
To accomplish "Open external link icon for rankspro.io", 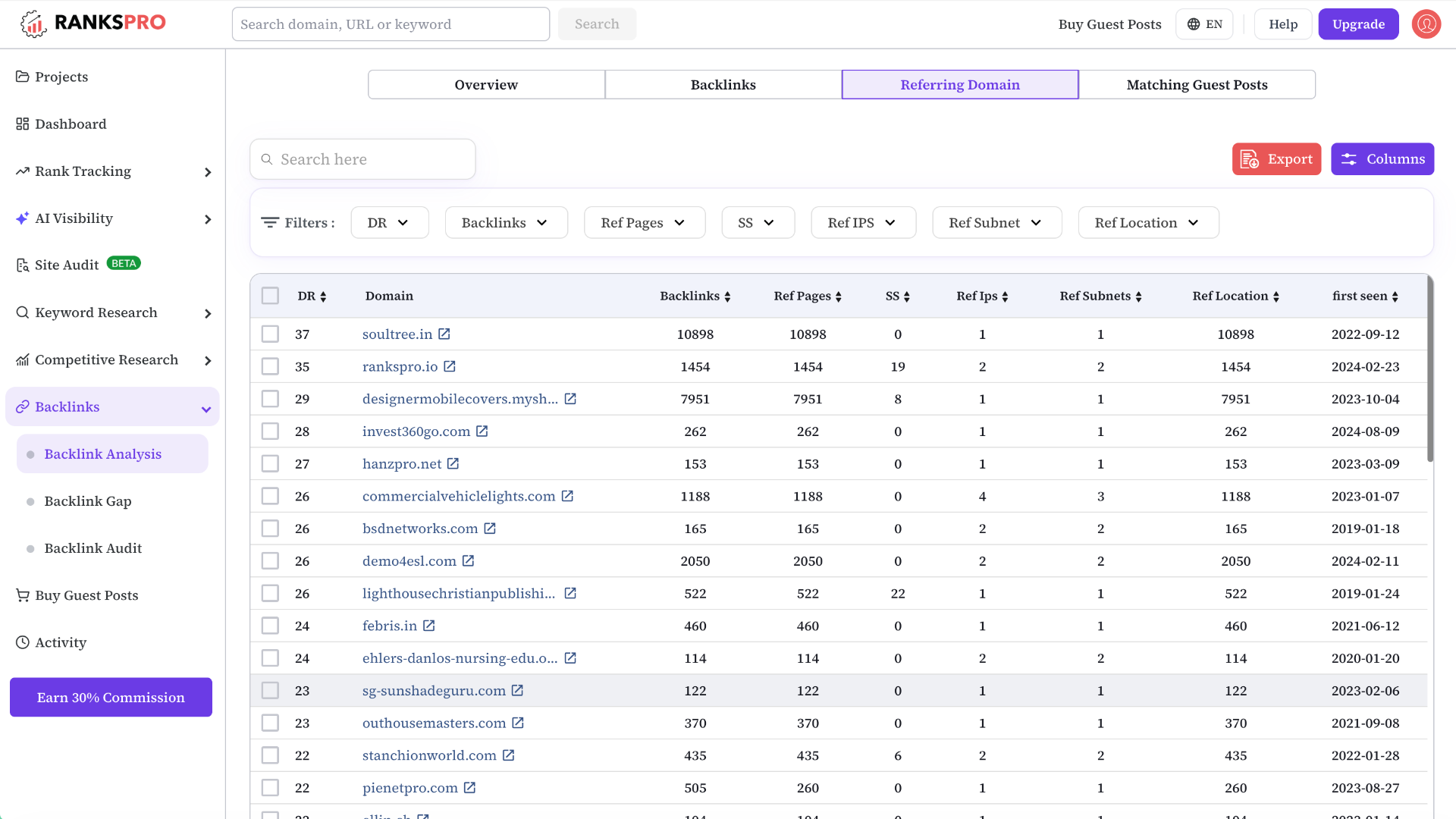I will point(450,366).
